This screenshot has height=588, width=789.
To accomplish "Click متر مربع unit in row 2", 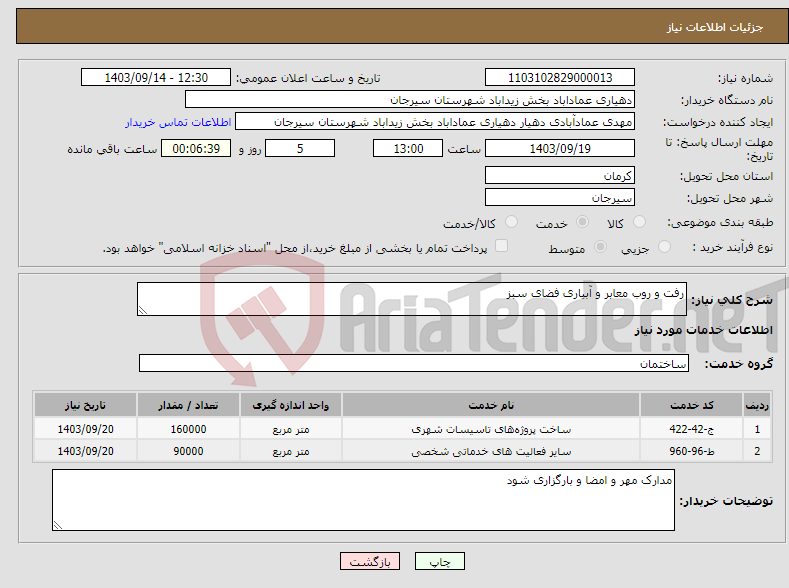I will (291, 451).
